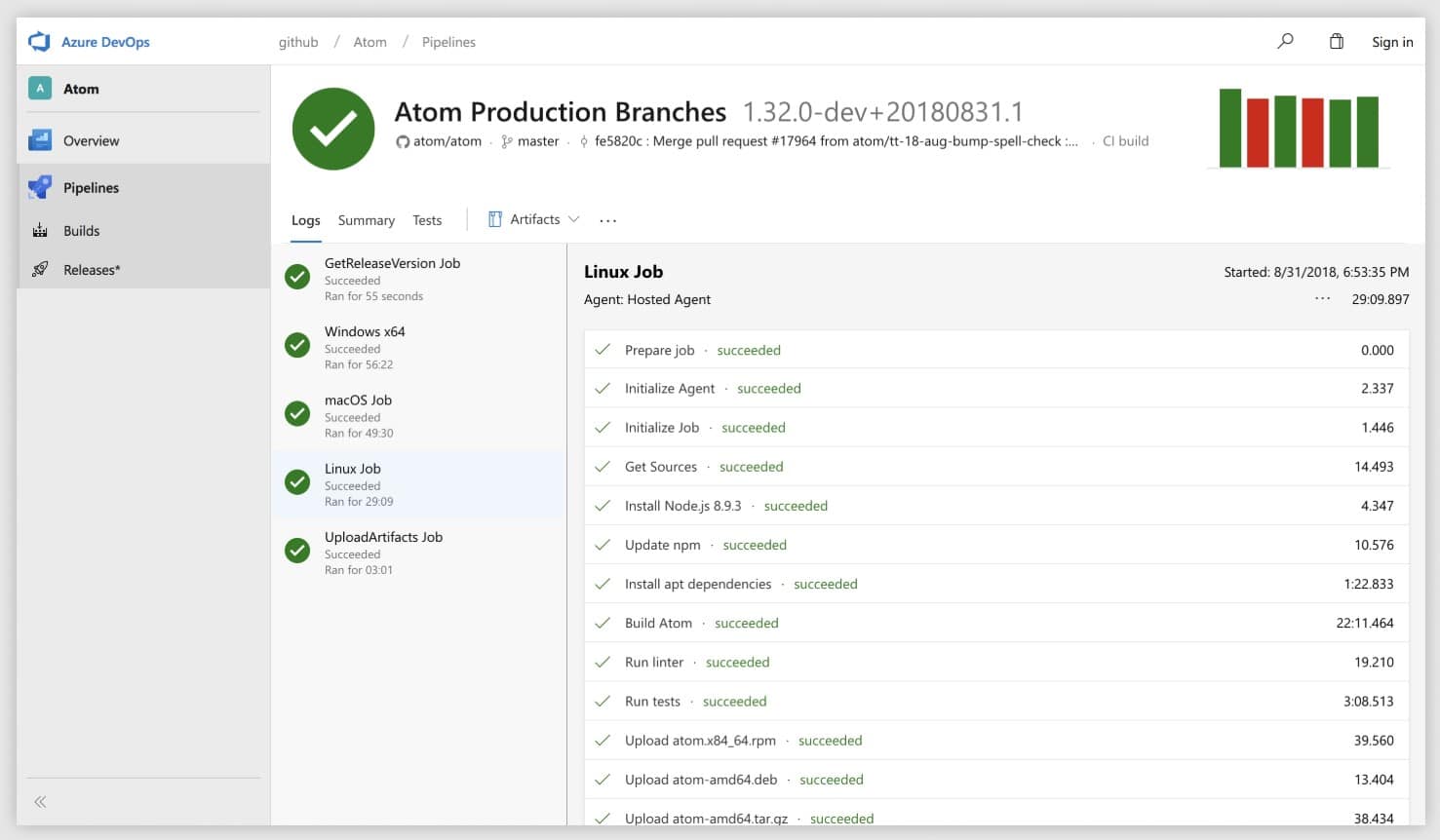Click the GetReleaseVersion Job success icon

pos(297,277)
